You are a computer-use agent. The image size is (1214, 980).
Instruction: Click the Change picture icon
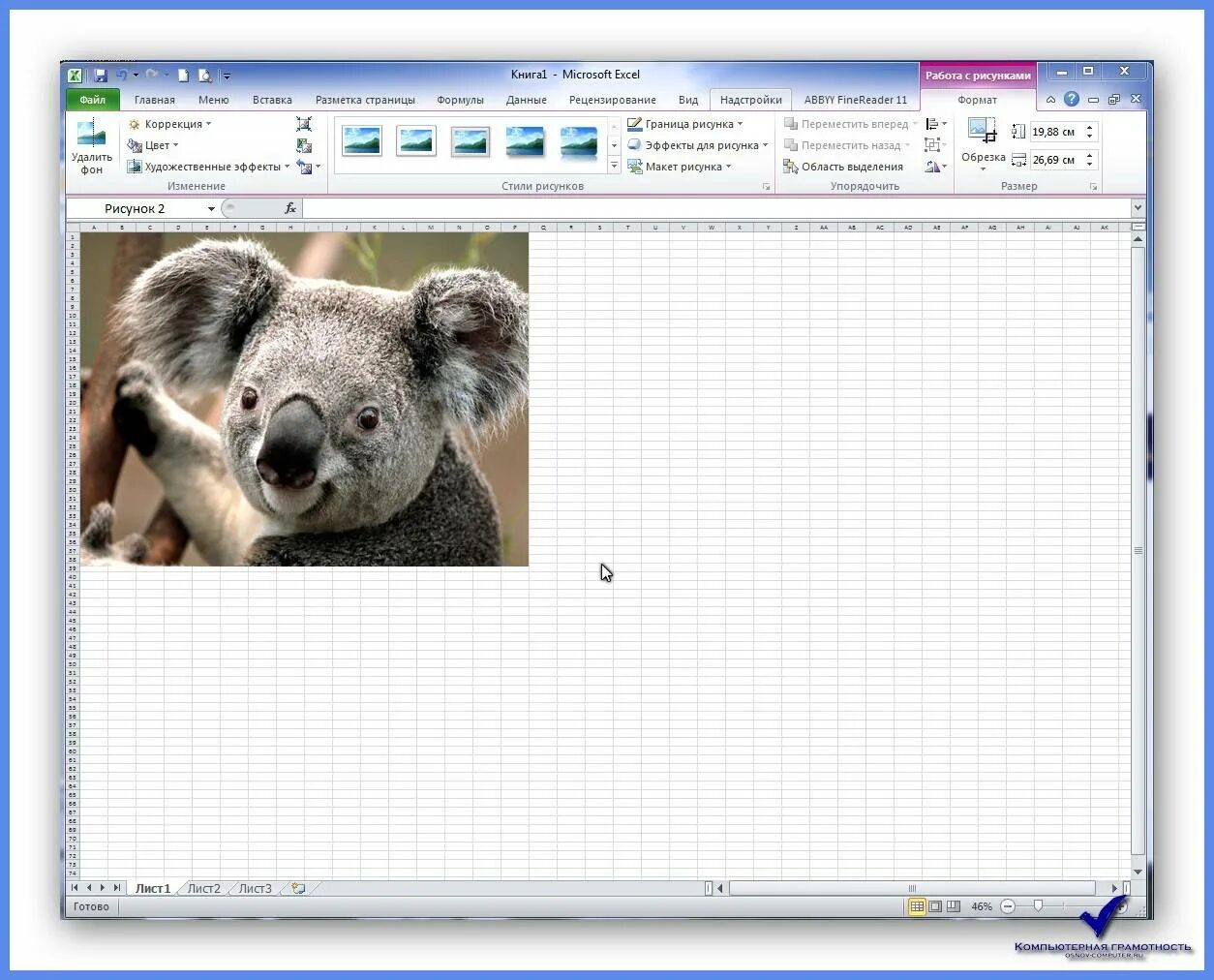304,145
